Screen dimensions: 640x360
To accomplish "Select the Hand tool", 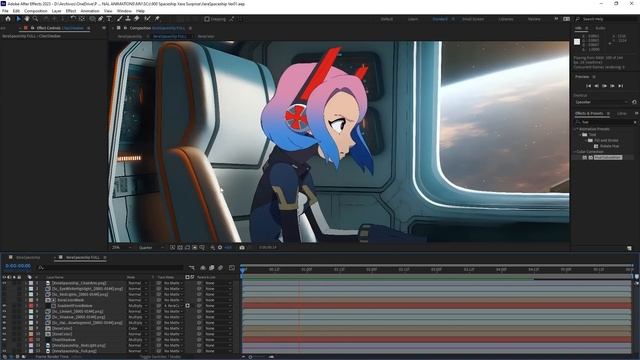I will (27, 19).
